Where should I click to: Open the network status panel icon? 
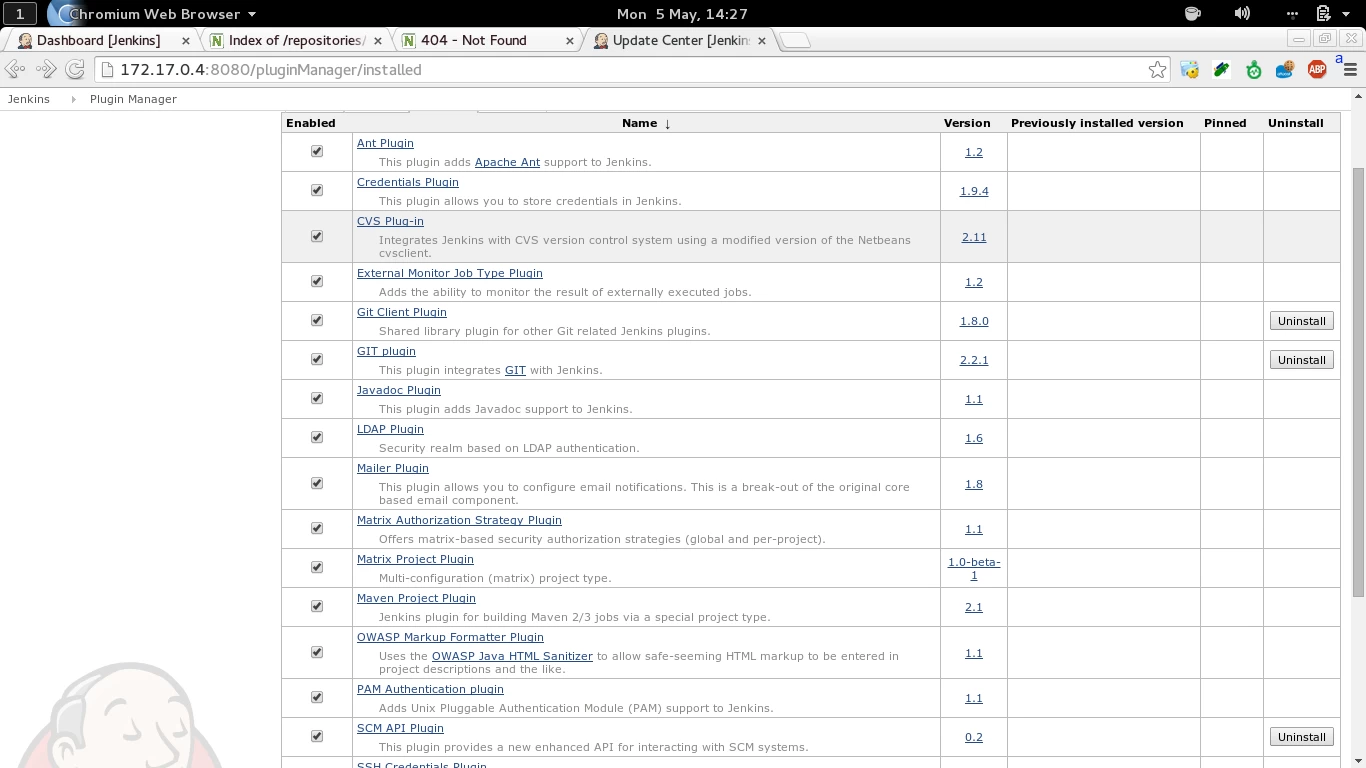(1292, 13)
